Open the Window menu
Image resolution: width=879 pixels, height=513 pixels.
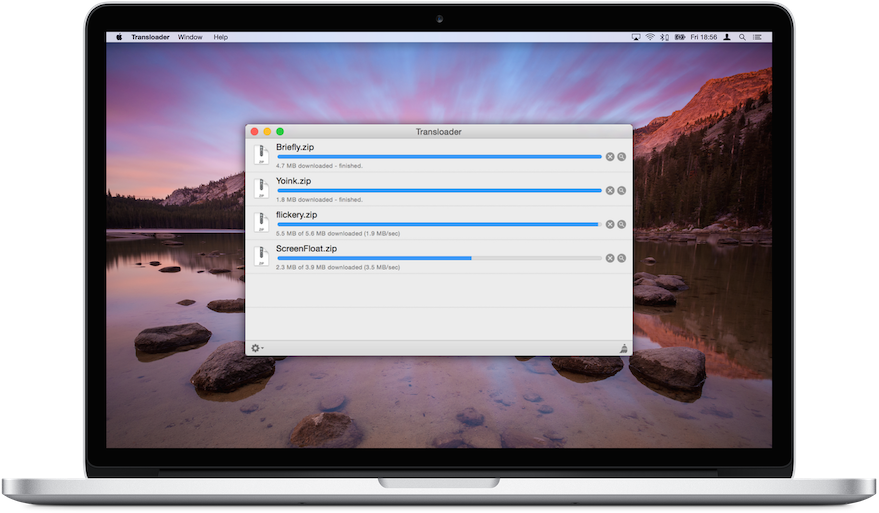coord(190,37)
